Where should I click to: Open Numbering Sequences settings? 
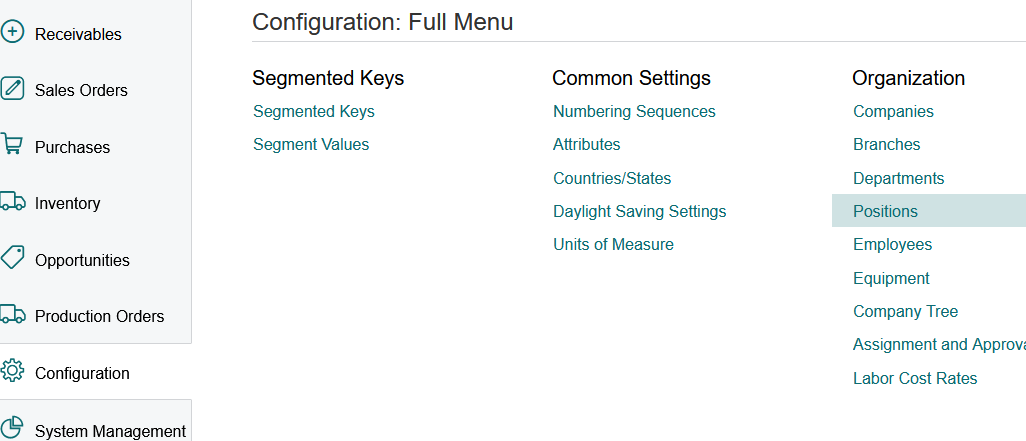(634, 111)
